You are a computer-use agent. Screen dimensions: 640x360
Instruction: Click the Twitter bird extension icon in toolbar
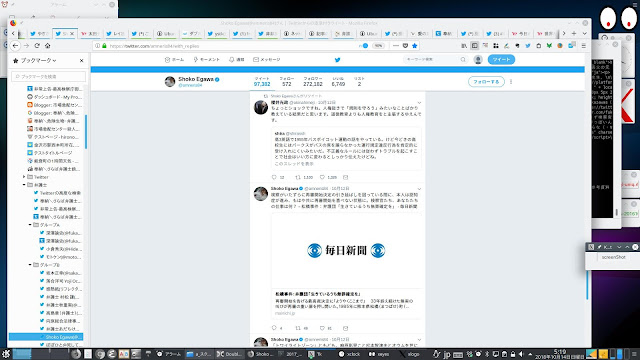pyautogui.click(x=528, y=46)
